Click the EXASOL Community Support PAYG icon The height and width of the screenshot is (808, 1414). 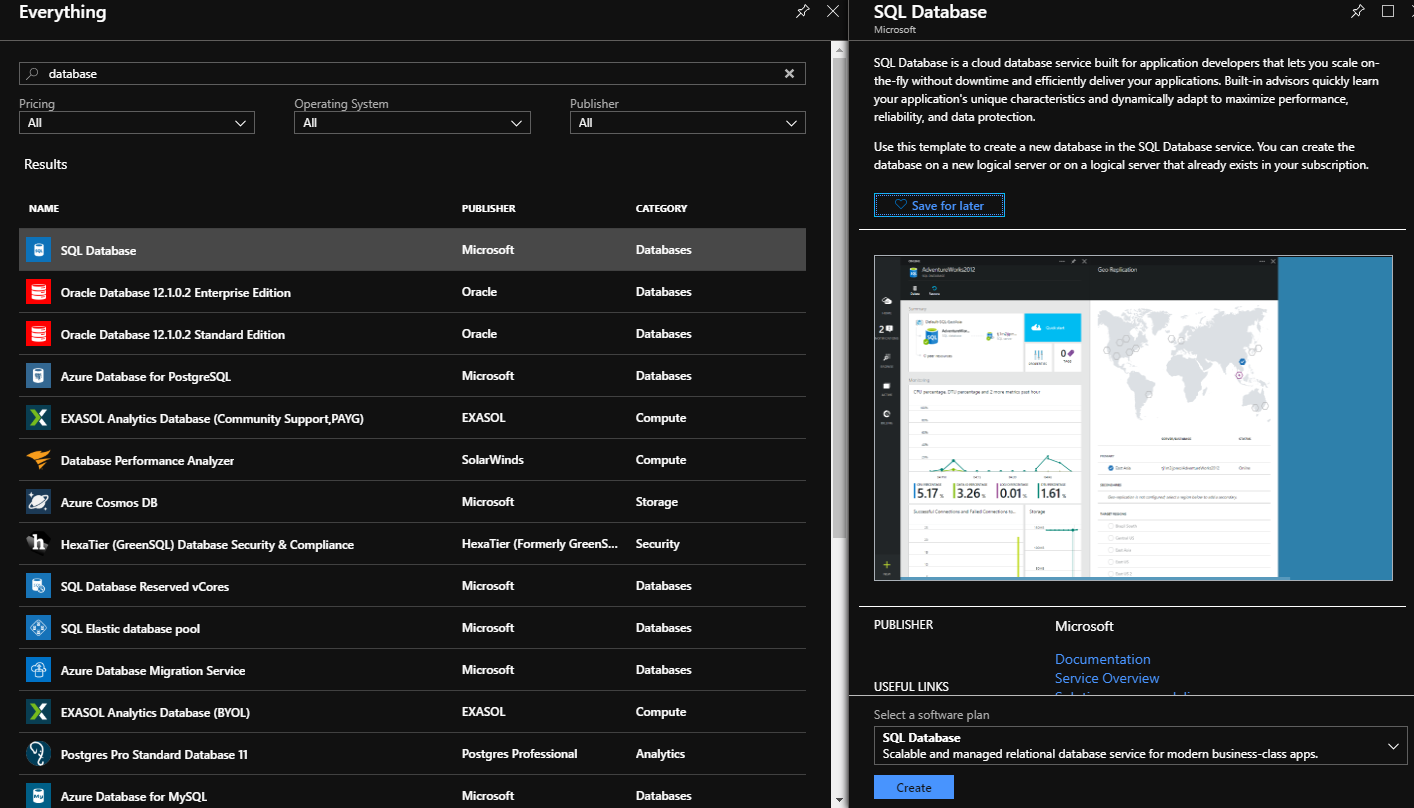pyautogui.click(x=38, y=418)
